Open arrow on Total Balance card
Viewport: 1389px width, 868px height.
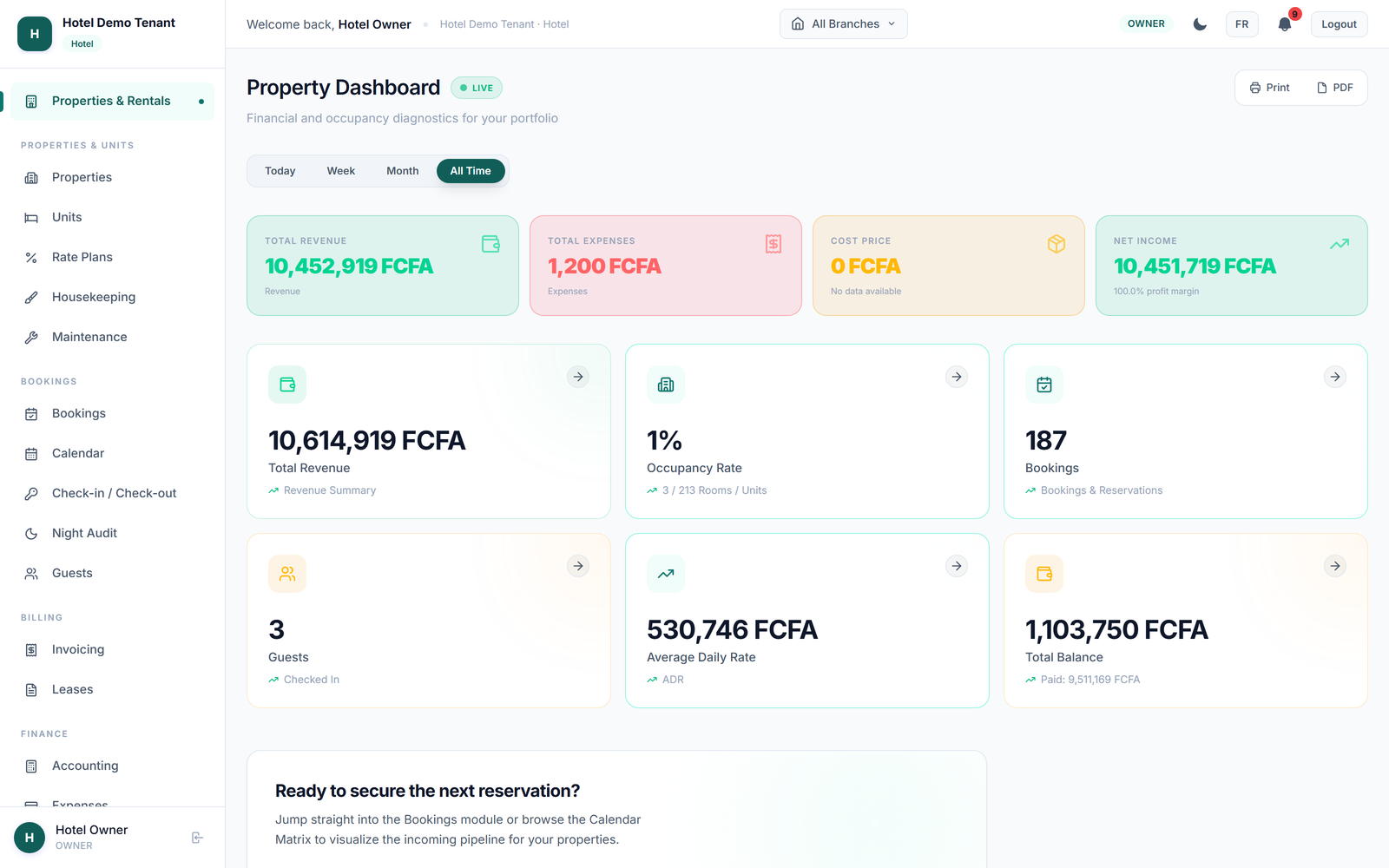pyautogui.click(x=1335, y=566)
